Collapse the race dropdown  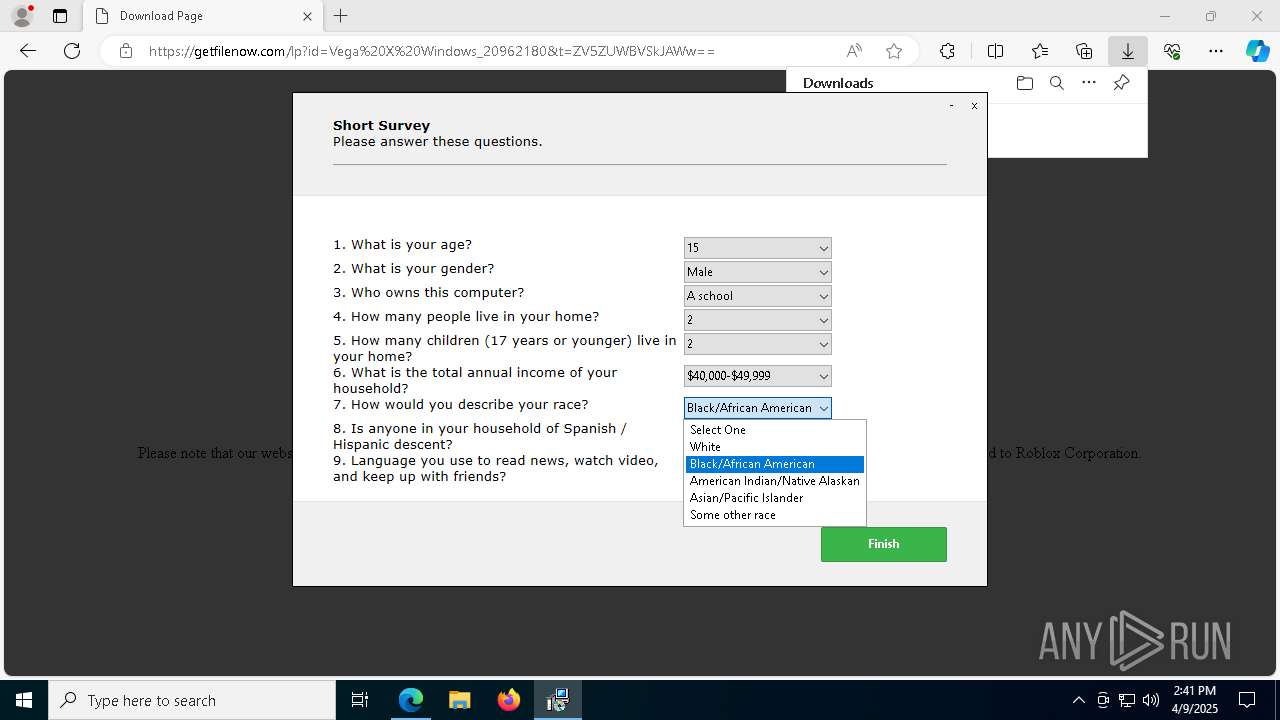(x=758, y=408)
